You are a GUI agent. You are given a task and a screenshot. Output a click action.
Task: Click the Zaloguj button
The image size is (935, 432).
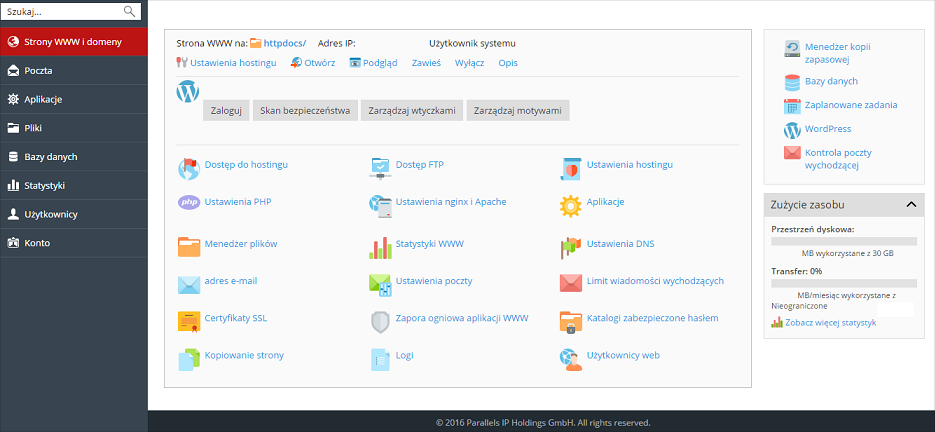(227, 110)
